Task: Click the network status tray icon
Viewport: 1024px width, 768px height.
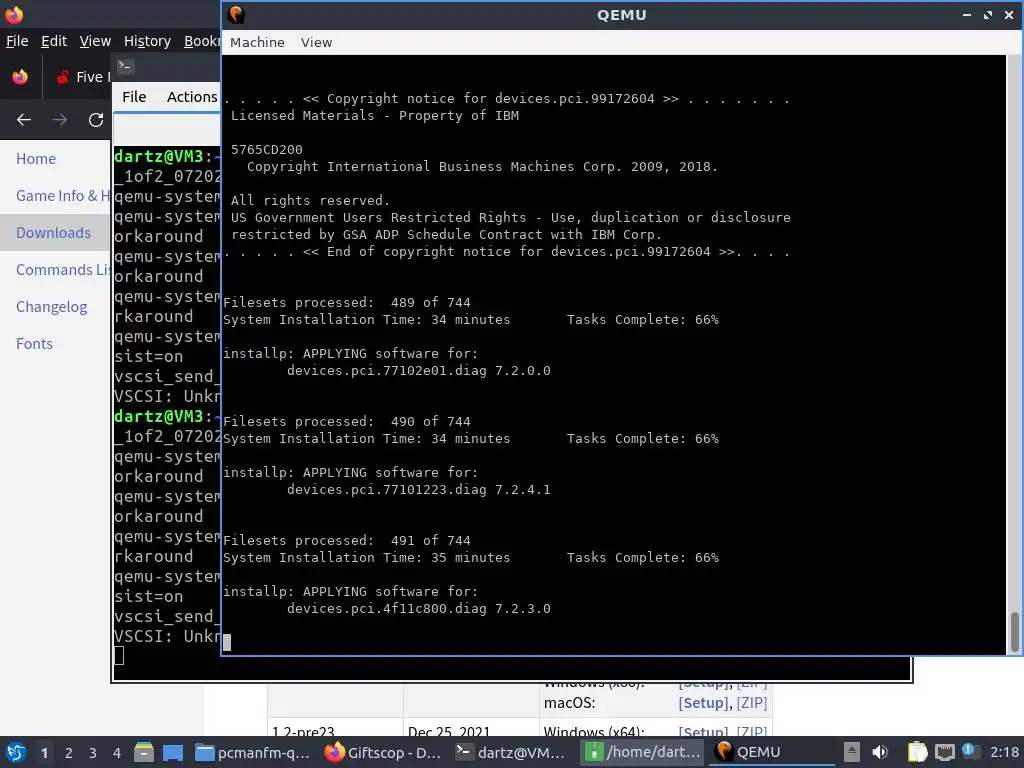Action: point(944,752)
